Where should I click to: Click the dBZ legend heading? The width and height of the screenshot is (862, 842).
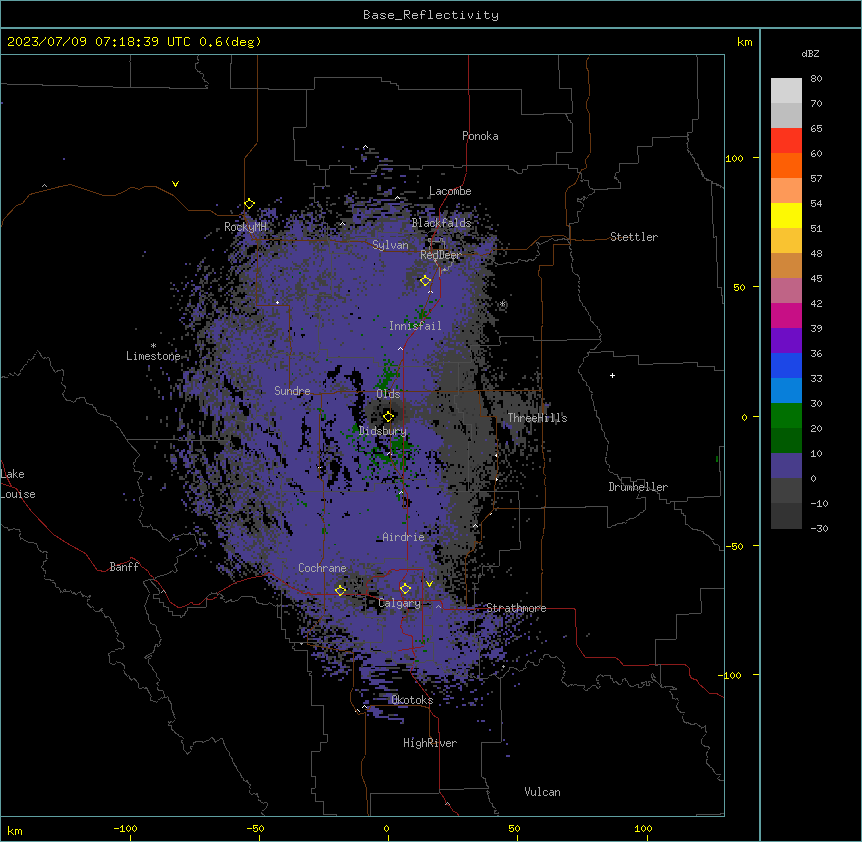810,53
